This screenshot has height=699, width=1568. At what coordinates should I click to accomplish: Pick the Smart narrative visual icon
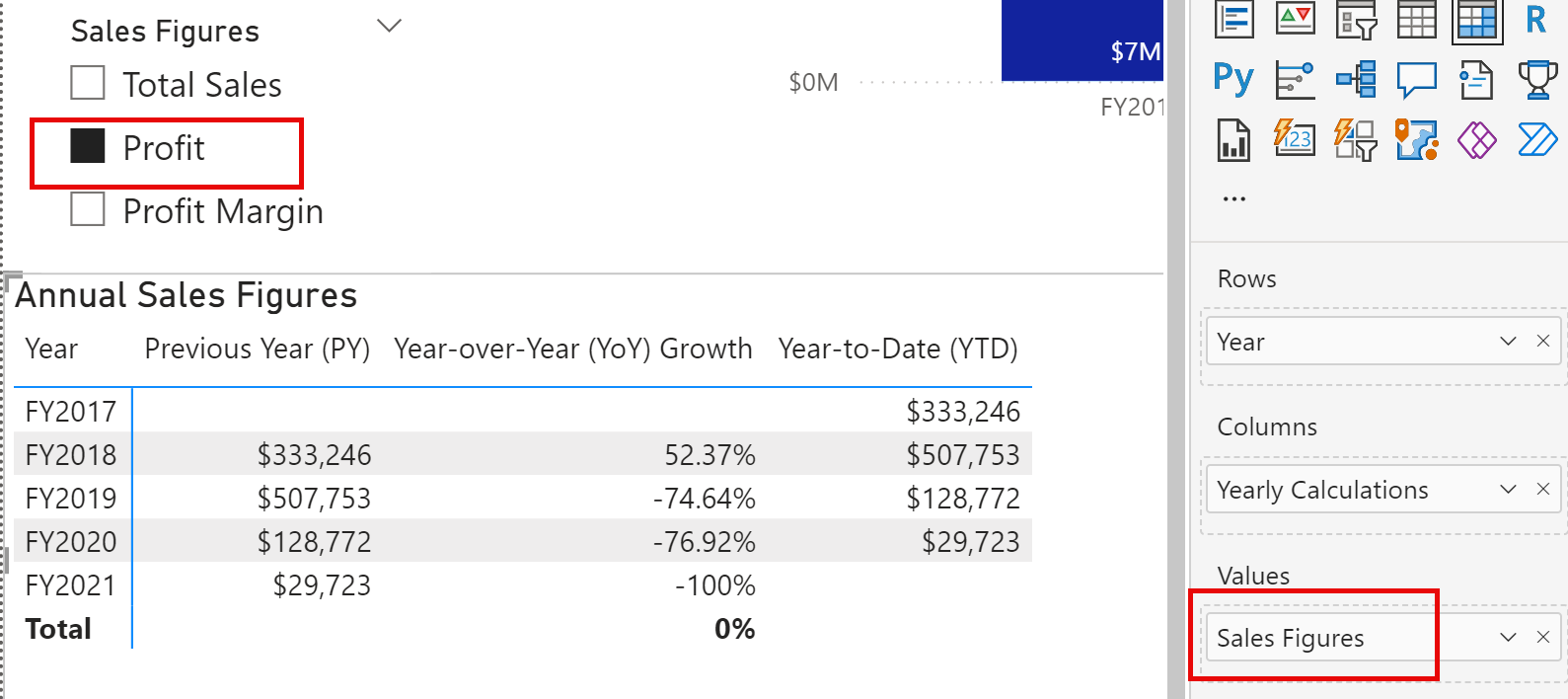1476,80
